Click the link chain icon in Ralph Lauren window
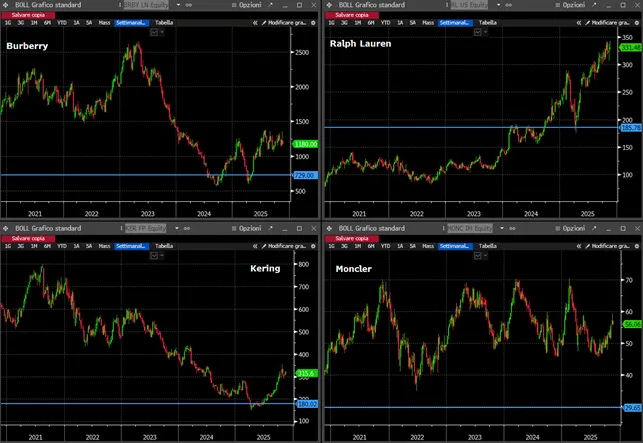643x443 pixels. coord(508,5)
